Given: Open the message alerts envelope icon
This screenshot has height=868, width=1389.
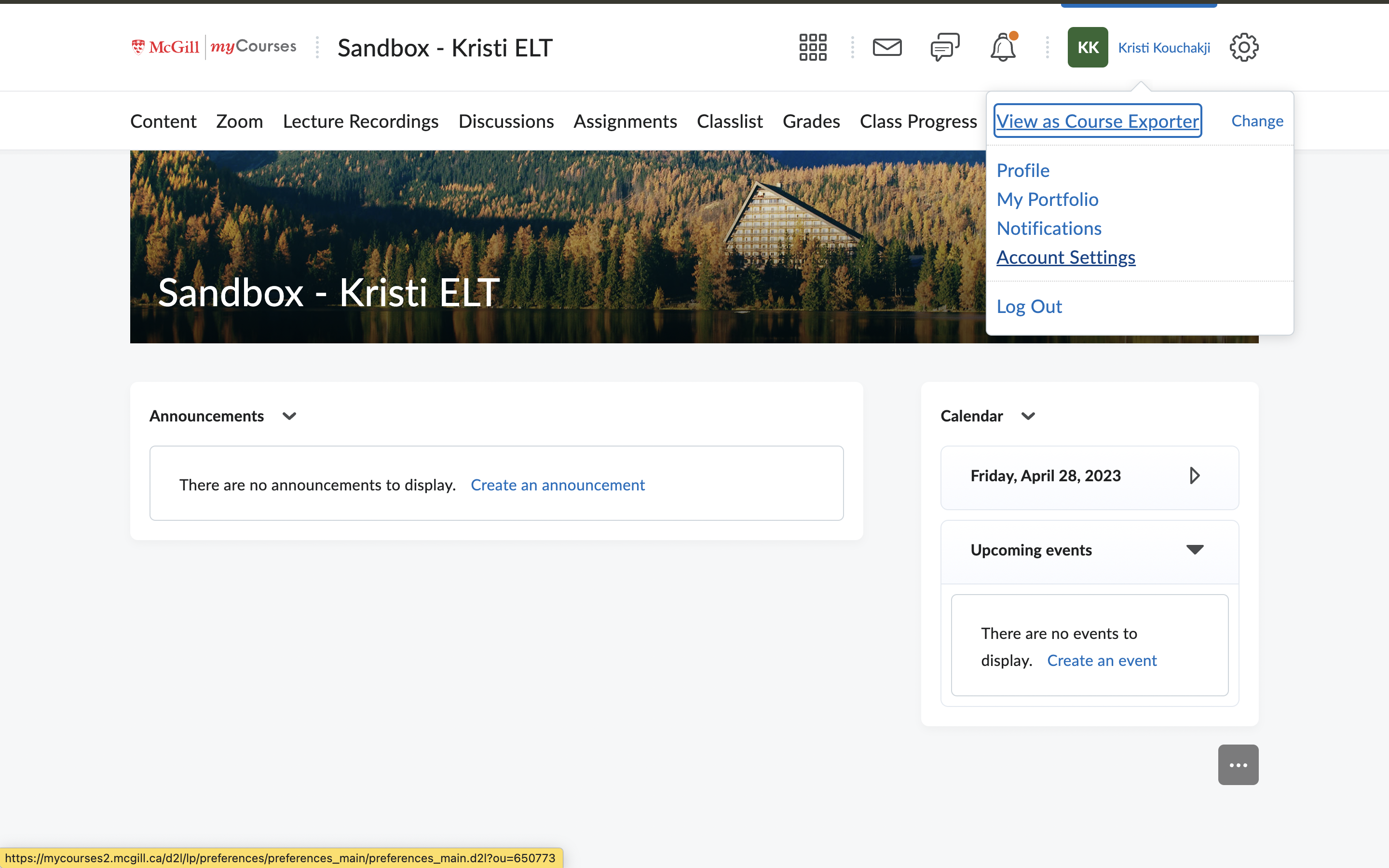Looking at the screenshot, I should tap(887, 47).
